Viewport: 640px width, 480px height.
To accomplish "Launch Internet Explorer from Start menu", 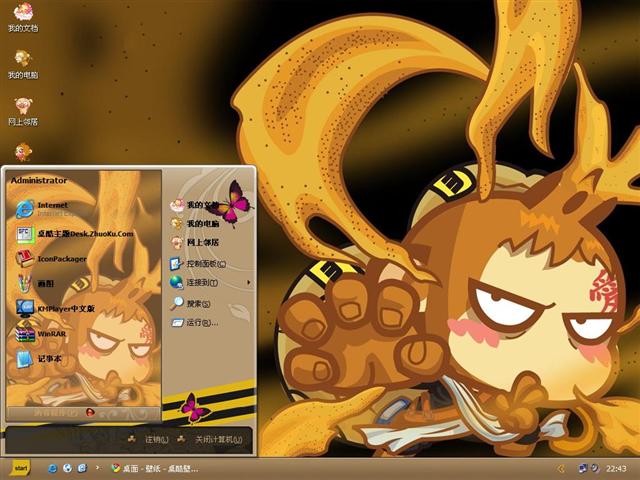I will click(x=45, y=209).
